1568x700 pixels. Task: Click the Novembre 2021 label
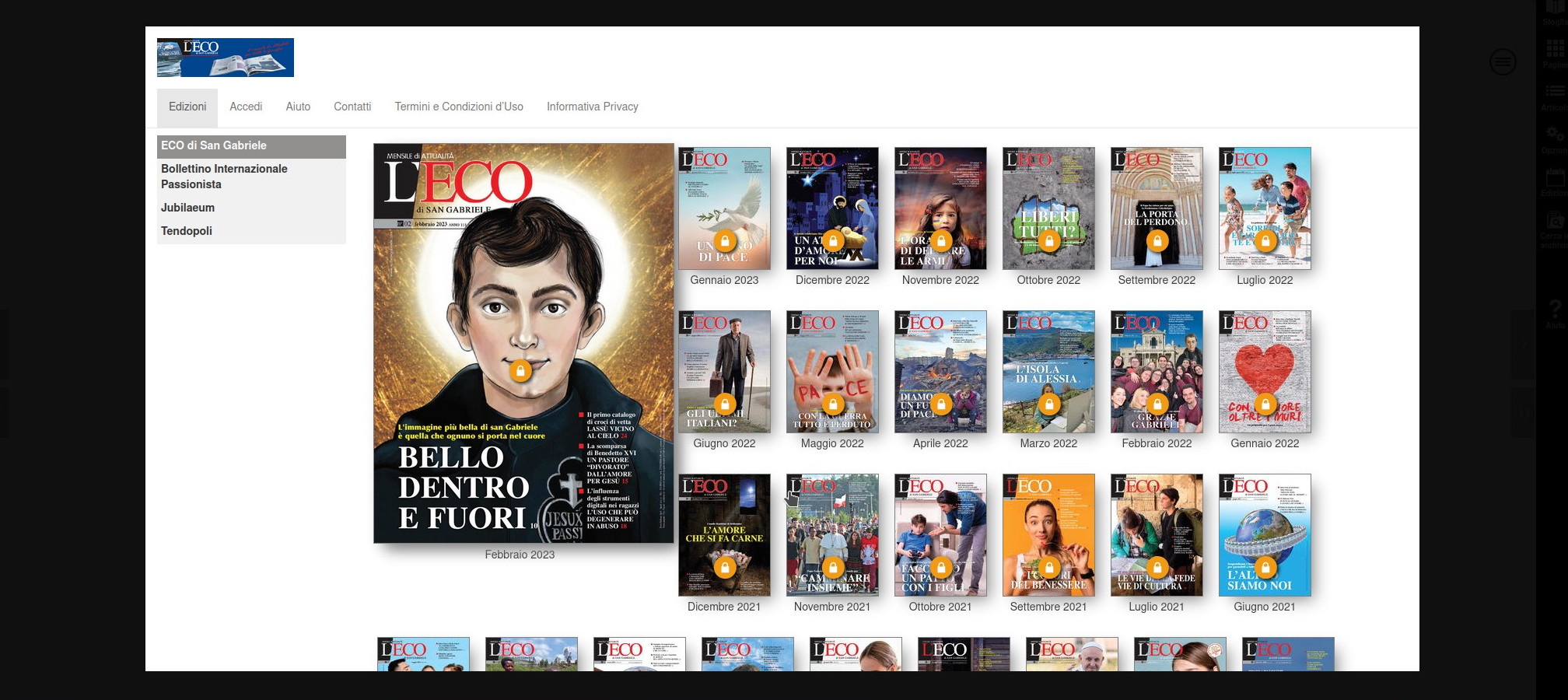click(x=832, y=607)
